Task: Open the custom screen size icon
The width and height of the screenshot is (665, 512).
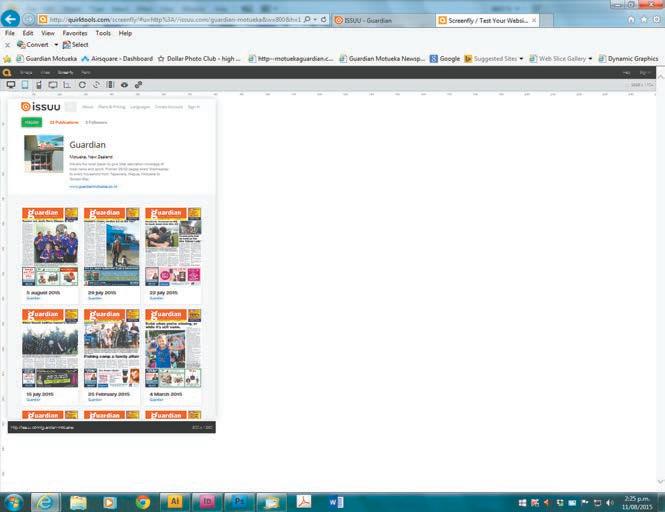Action: 67,85
